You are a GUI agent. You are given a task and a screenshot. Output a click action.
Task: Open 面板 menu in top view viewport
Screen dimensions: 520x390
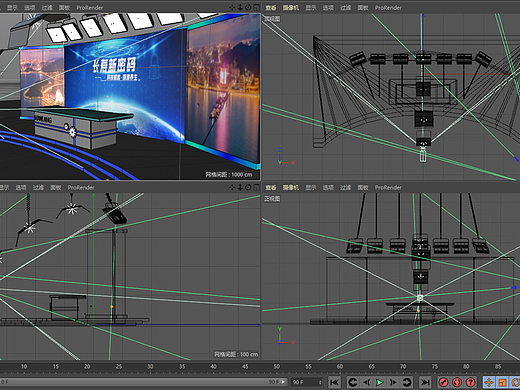click(x=363, y=7)
